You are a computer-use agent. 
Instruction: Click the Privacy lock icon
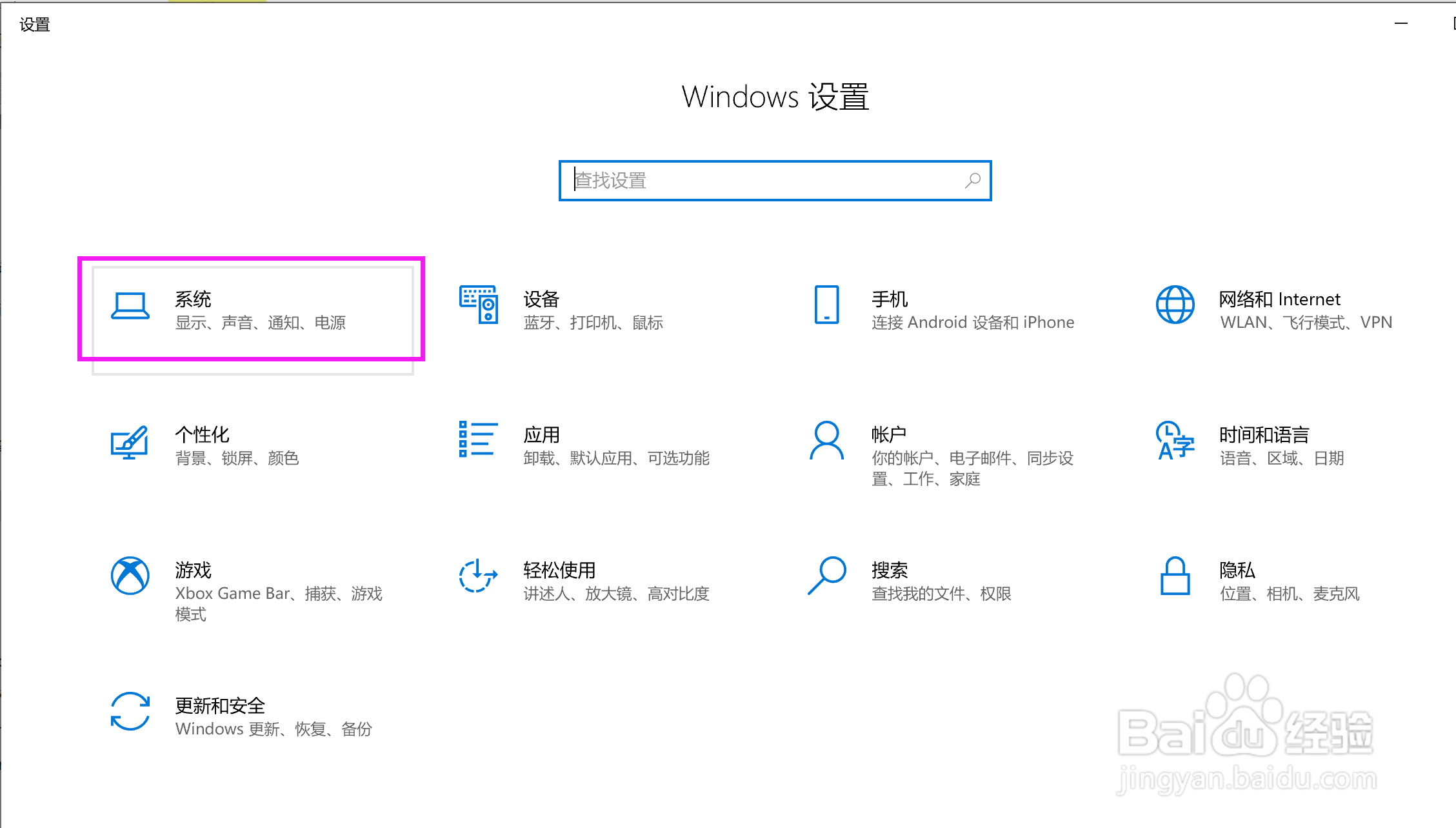[1175, 576]
